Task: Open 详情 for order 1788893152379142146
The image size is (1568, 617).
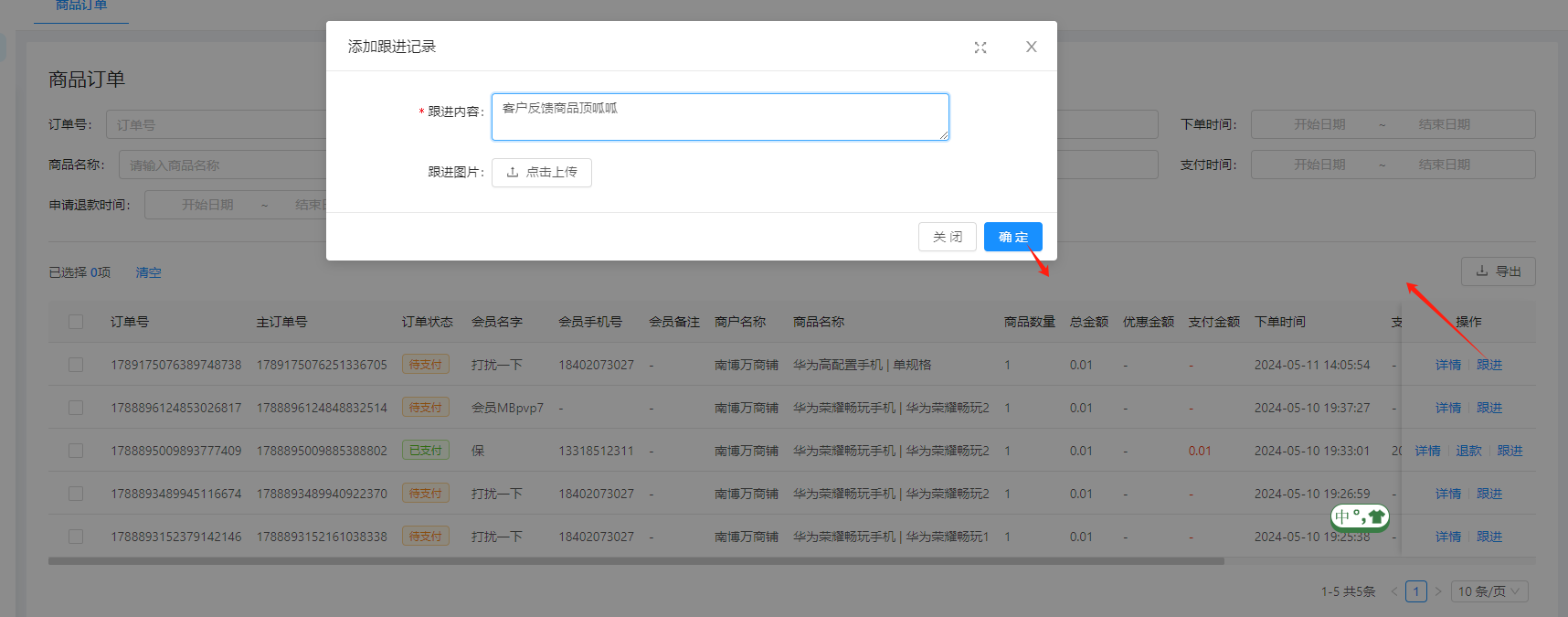Action: coord(1448,537)
